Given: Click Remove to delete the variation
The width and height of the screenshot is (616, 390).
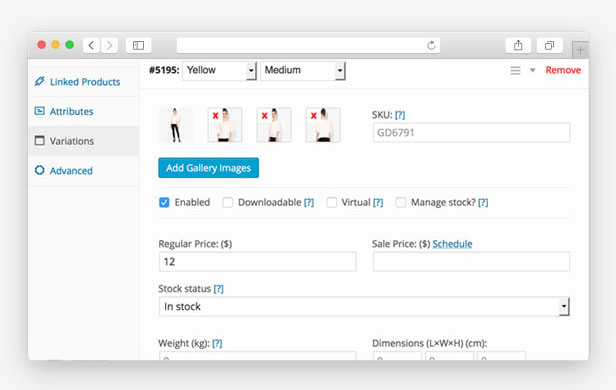Looking at the screenshot, I should [x=563, y=70].
